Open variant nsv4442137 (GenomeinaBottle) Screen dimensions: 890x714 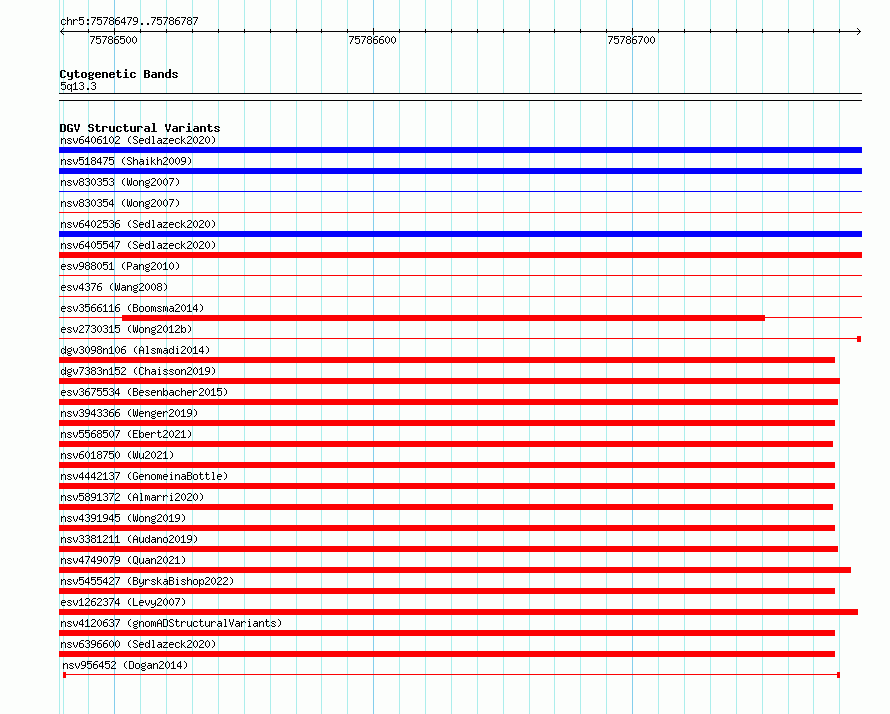144,476
